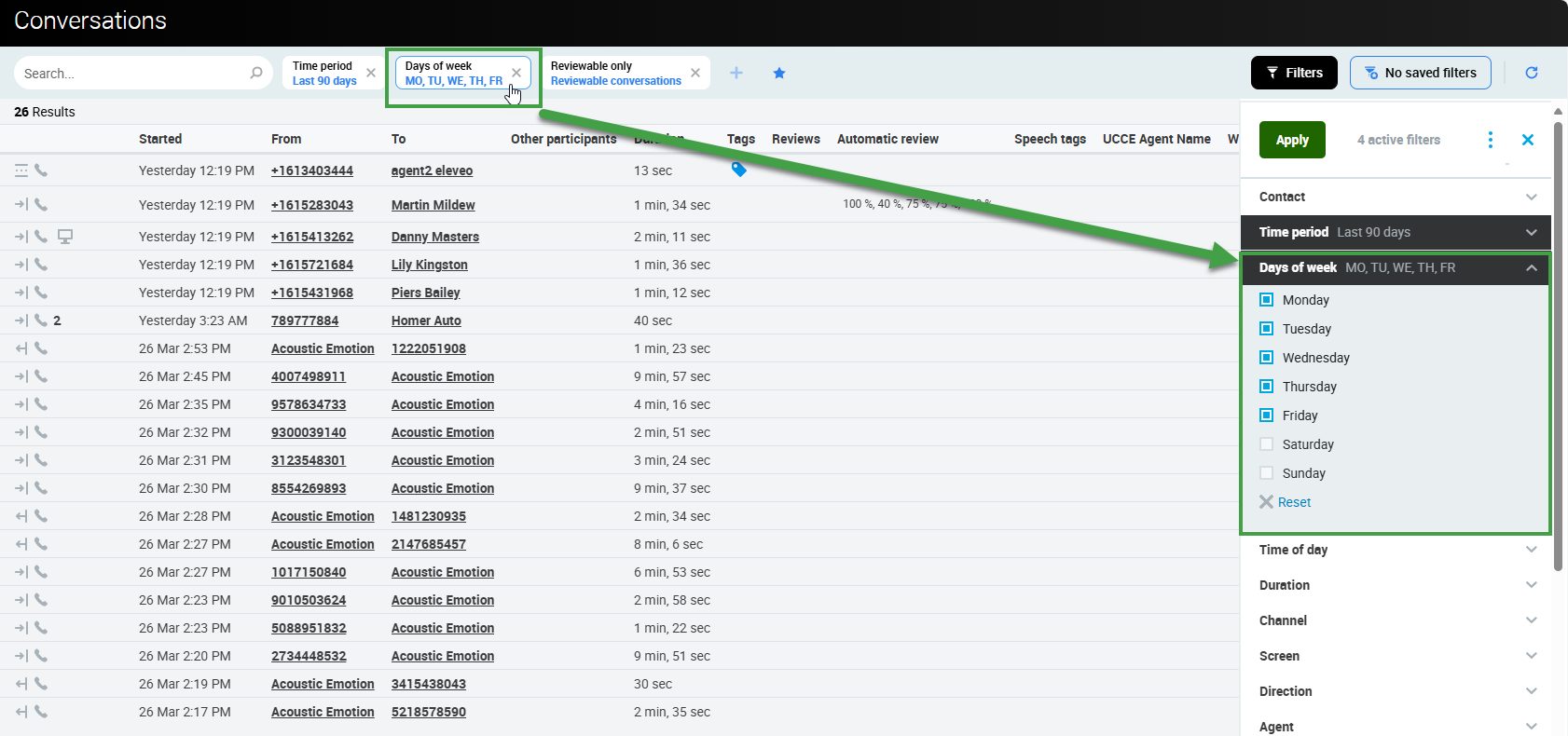Open the three-dot filter options menu
This screenshot has width=1568, height=736.
1491,140
